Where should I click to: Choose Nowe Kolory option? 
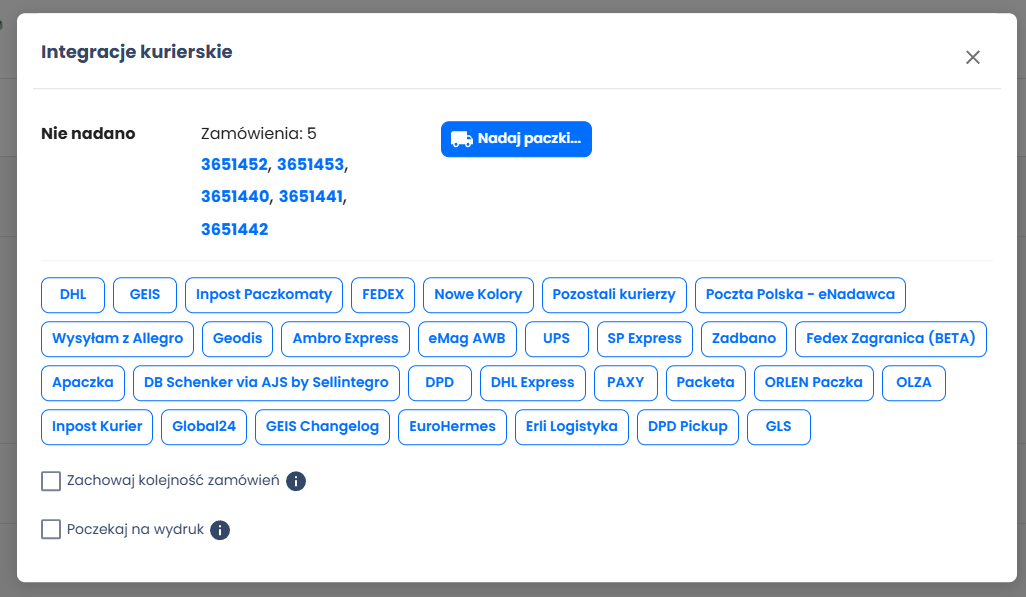[478, 295]
